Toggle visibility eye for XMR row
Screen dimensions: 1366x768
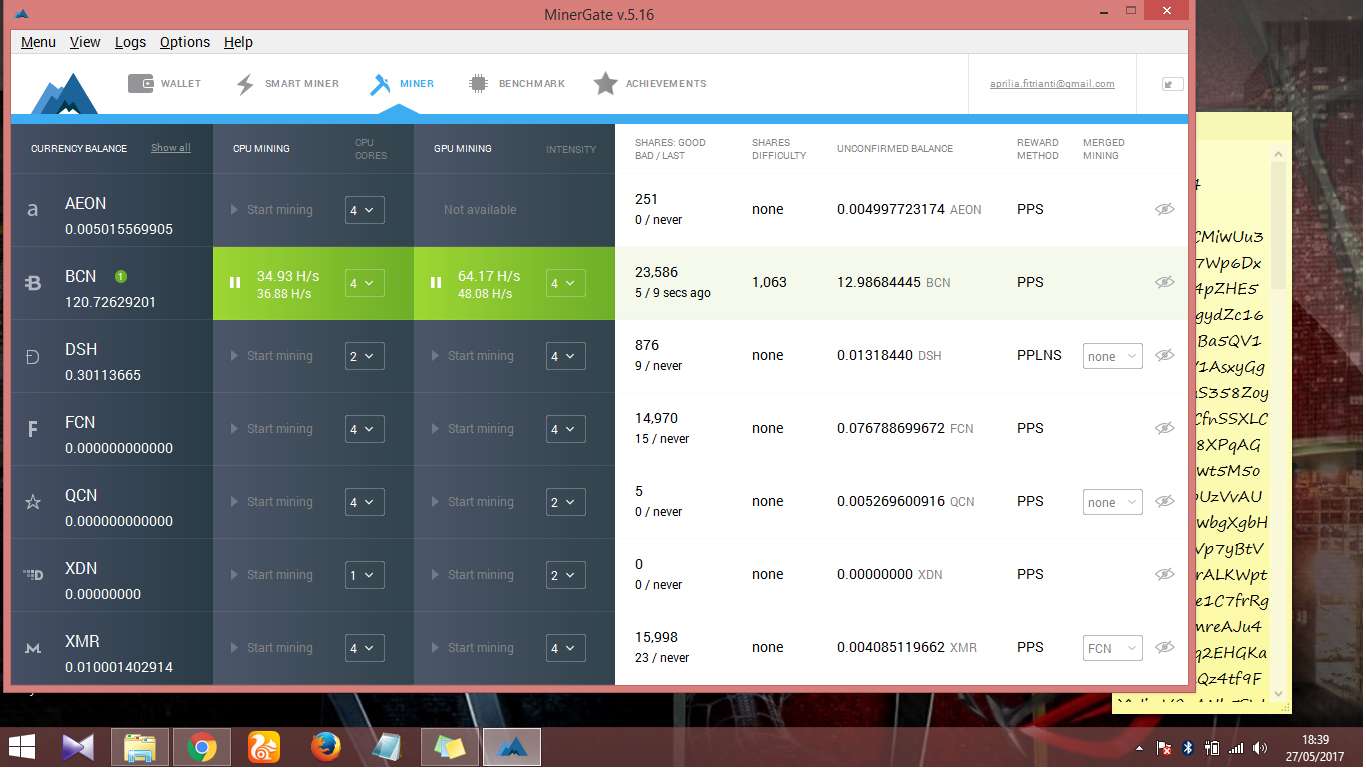click(1164, 648)
